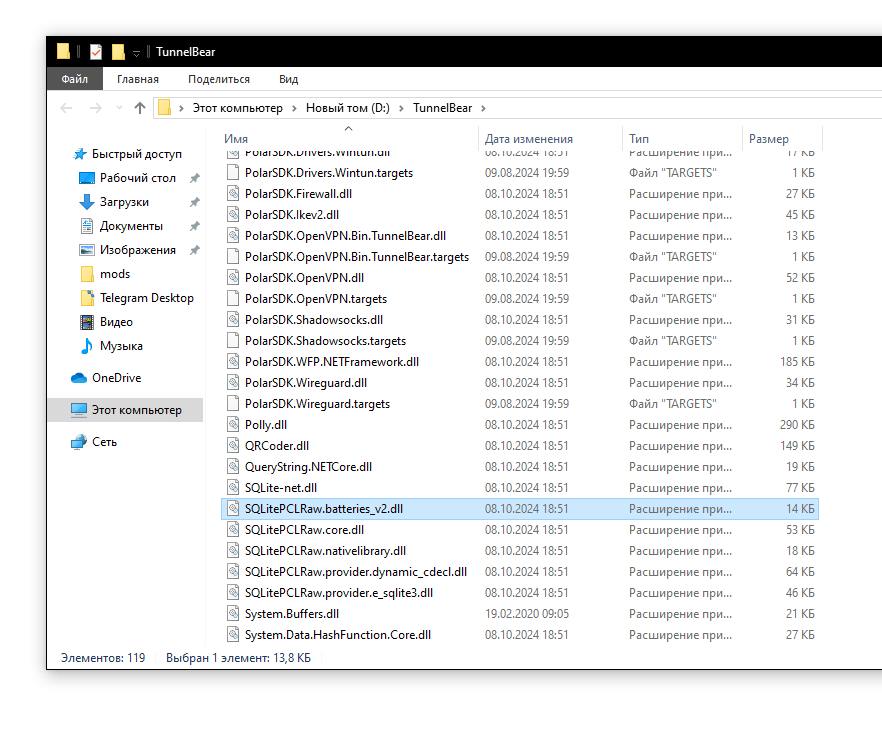Select Быстрый доступ in navigation pane
882x729 pixels.
pos(137,154)
